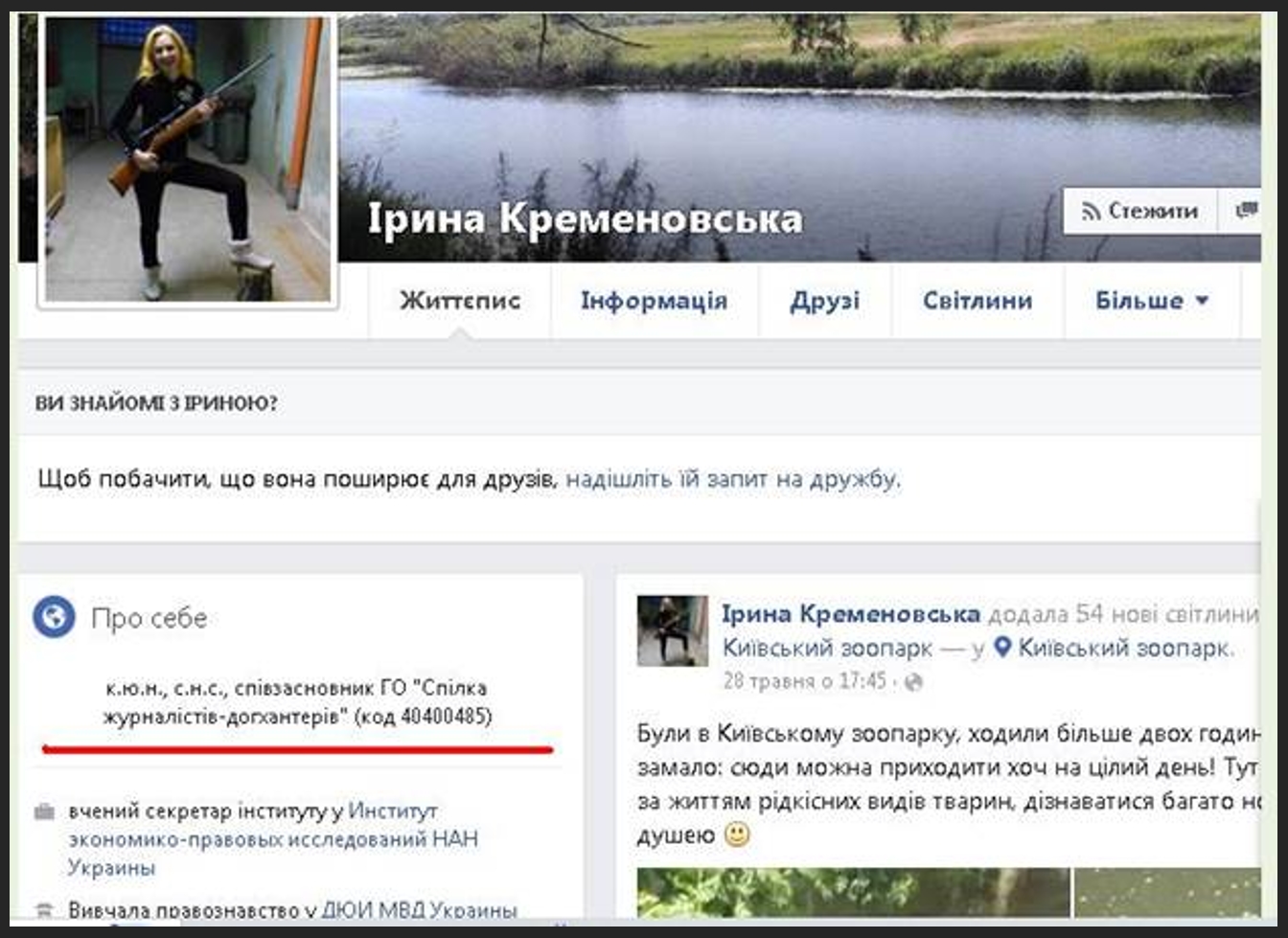Switch to the Інформація tab
Screen dimensions: 1288x938
(654, 301)
